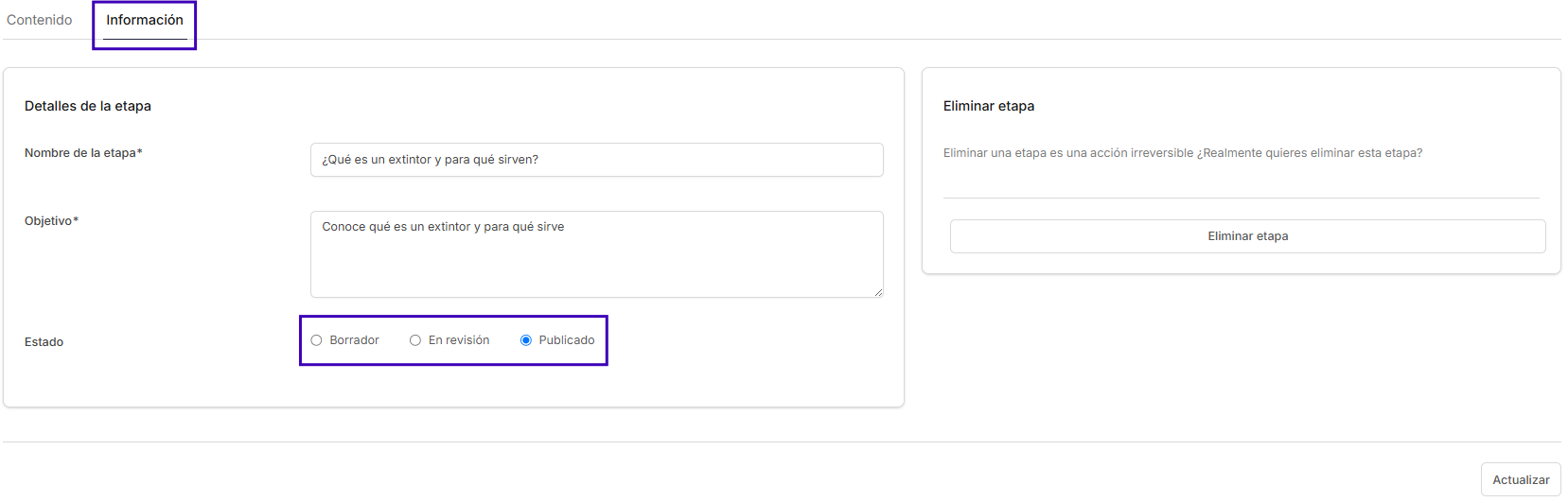This screenshot has width=1568, height=502.
Task: Click the Eliminar etapa panel heading
Action: pyautogui.click(x=989, y=106)
